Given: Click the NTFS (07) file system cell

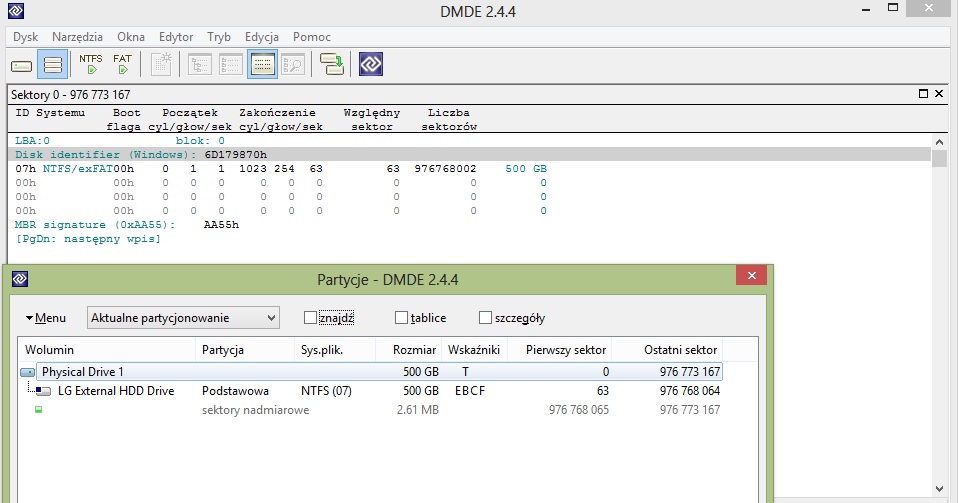Looking at the screenshot, I should tap(326, 391).
